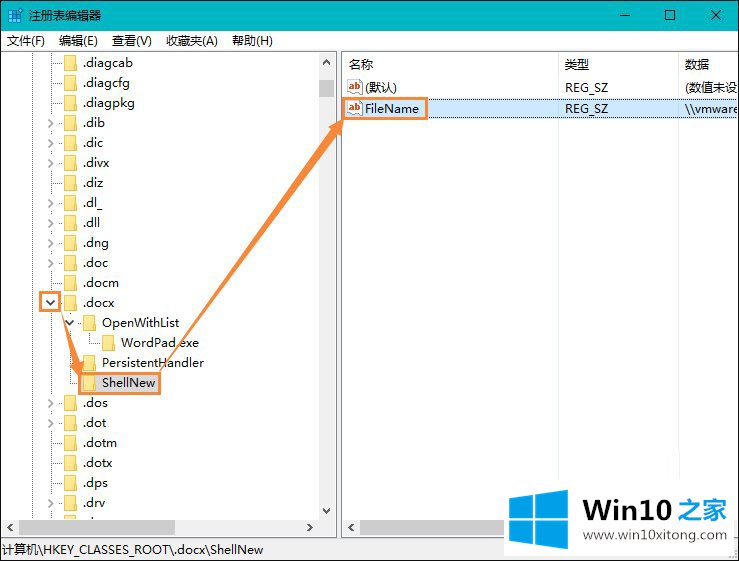Click the .doc folder icon
Image resolution: width=739 pixels, height=561 pixels.
[71, 263]
